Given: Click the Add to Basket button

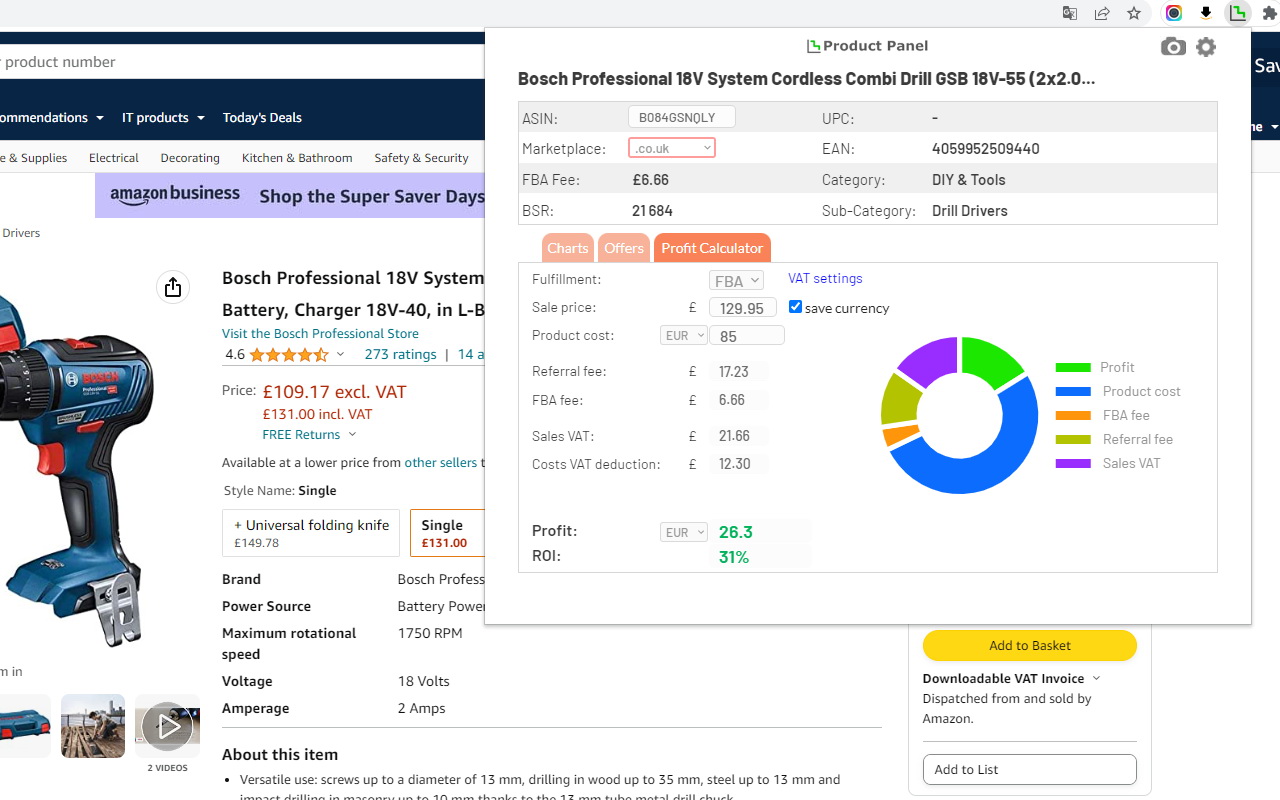Looking at the screenshot, I should pos(1029,645).
